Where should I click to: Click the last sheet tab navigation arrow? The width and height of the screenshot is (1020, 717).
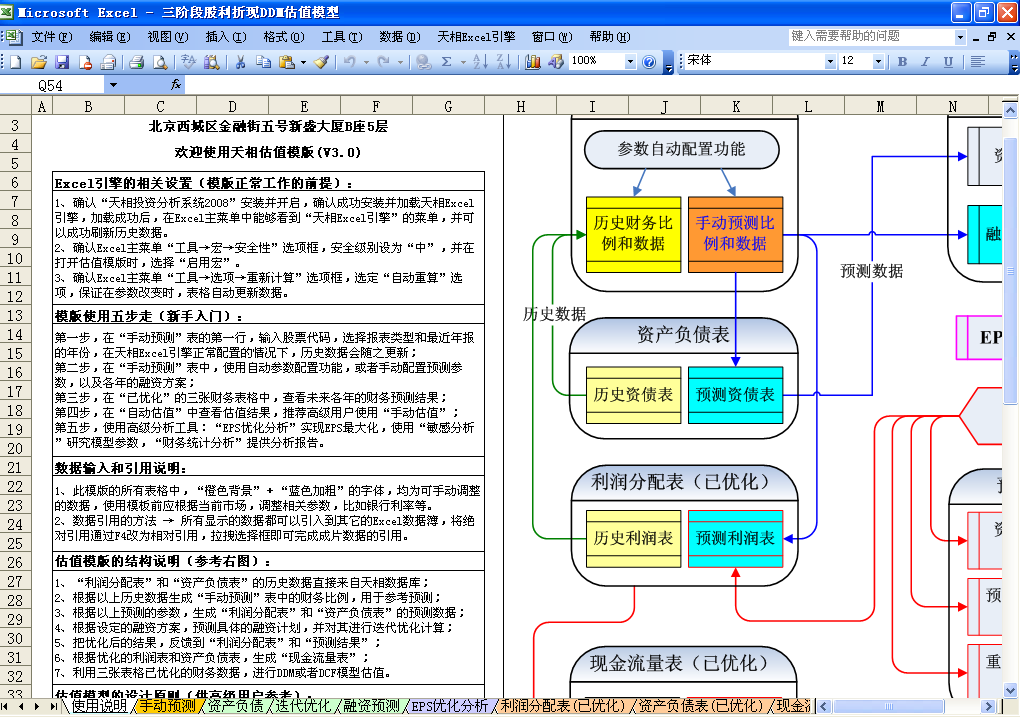tap(53, 707)
